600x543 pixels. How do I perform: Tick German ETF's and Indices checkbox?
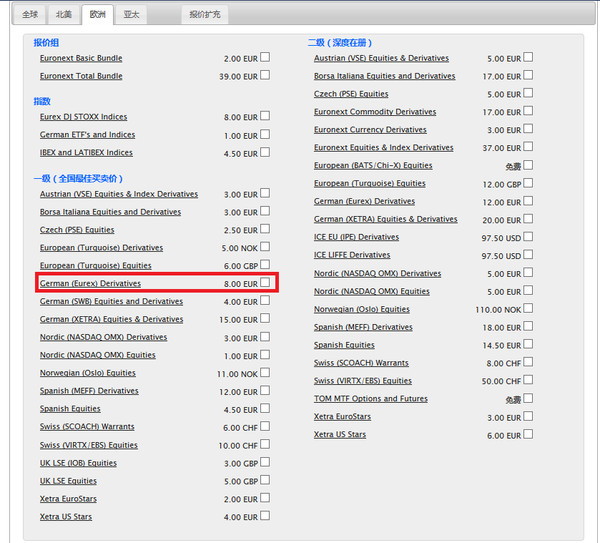[265, 134]
